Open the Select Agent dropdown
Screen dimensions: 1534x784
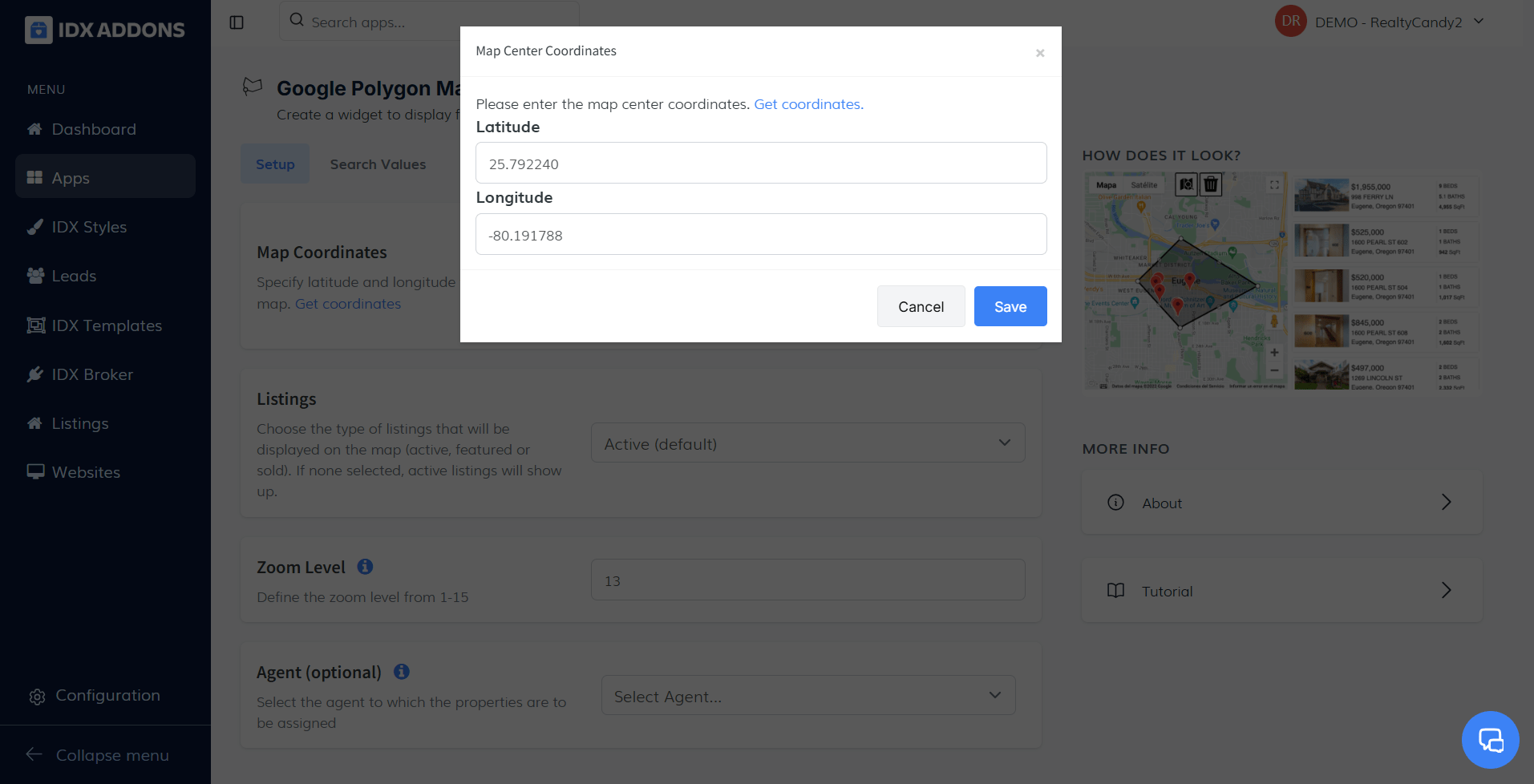[x=807, y=696]
